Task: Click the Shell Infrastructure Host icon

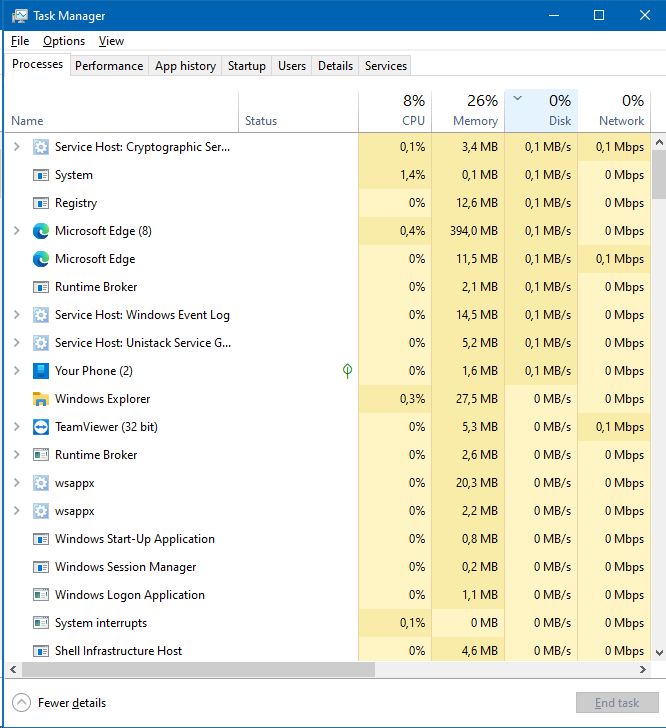Action: [x=41, y=651]
